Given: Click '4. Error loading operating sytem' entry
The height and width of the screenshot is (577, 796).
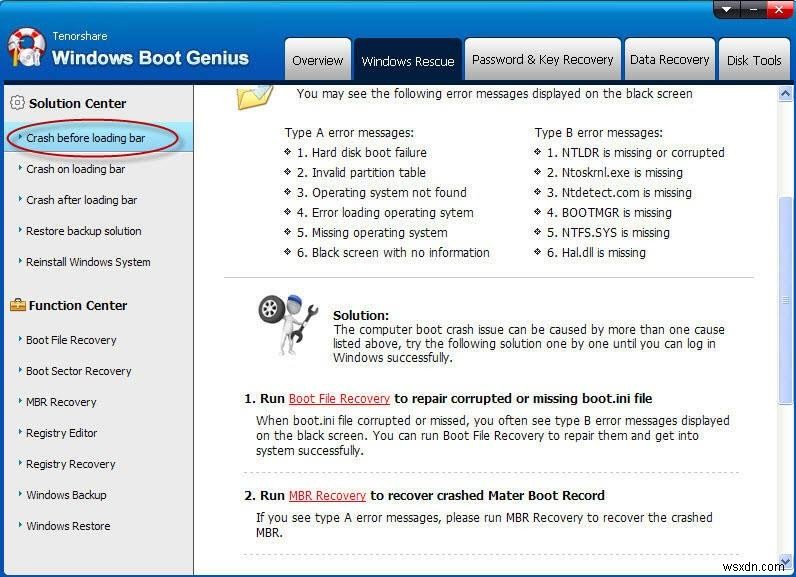Looking at the screenshot, I should [385, 213].
